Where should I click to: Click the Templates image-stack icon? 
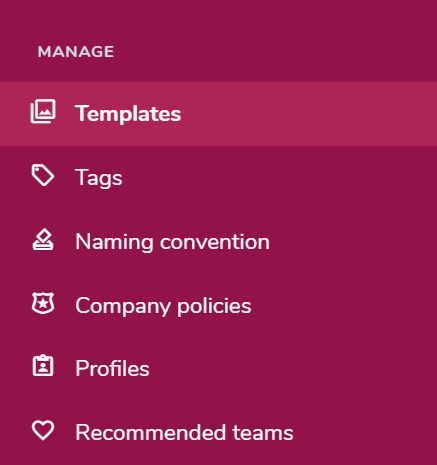coord(43,111)
